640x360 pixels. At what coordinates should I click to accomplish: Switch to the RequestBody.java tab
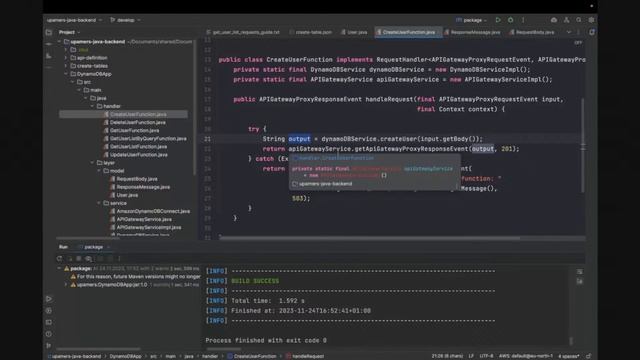pyautogui.click(x=532, y=32)
